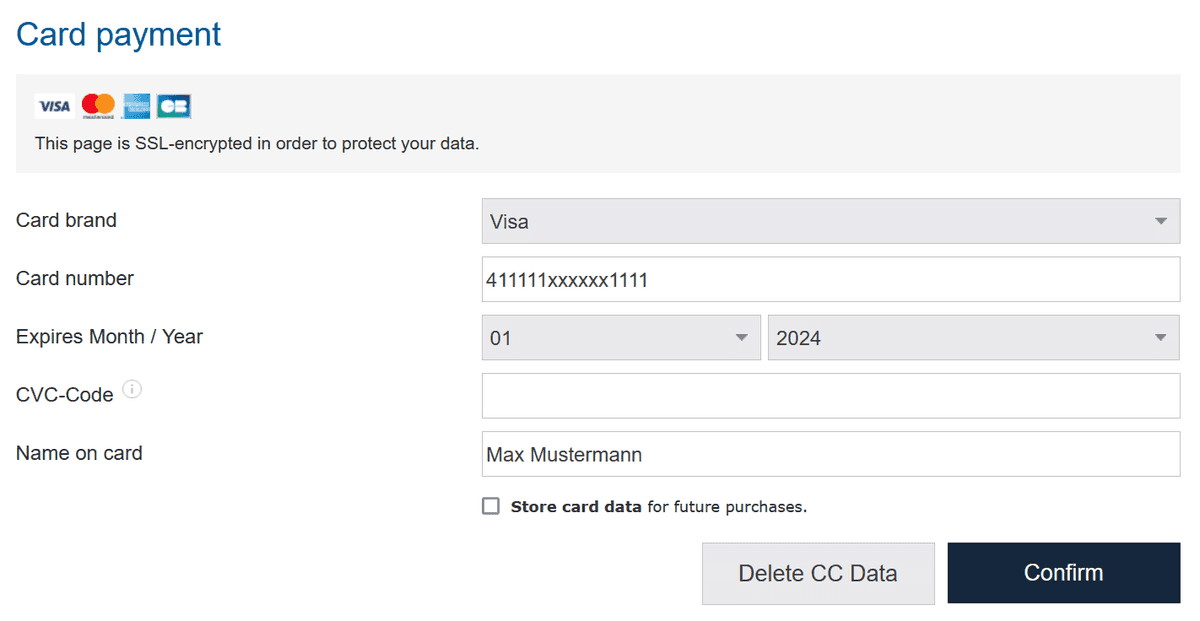Click the "Card brand" field label
The image size is (1200, 621).
pos(66,220)
